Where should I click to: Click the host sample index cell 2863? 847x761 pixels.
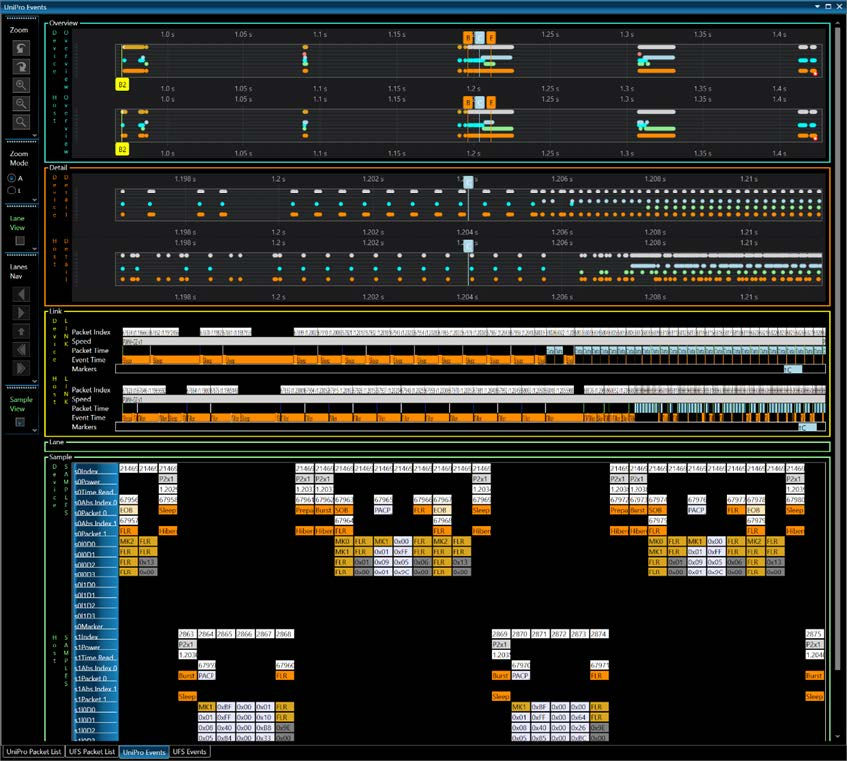[187, 634]
